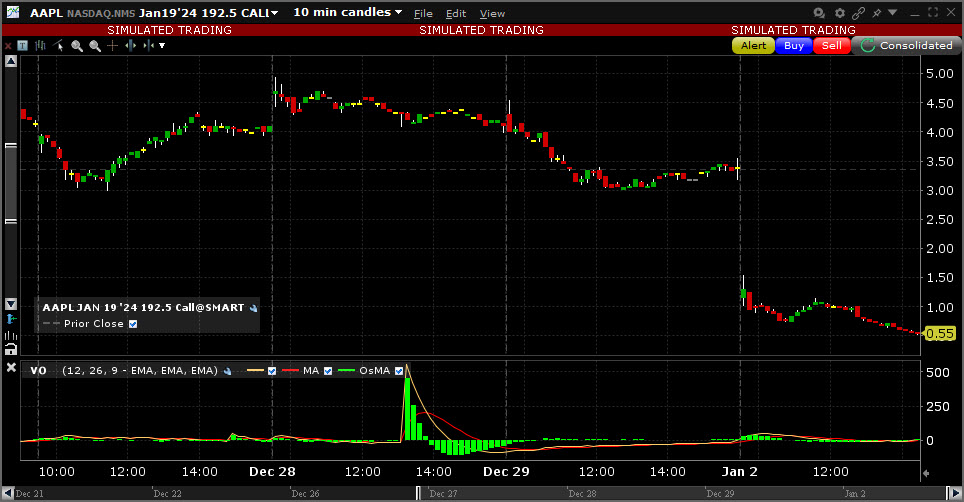
Task: Click the Consolidated button
Action: coord(906,45)
